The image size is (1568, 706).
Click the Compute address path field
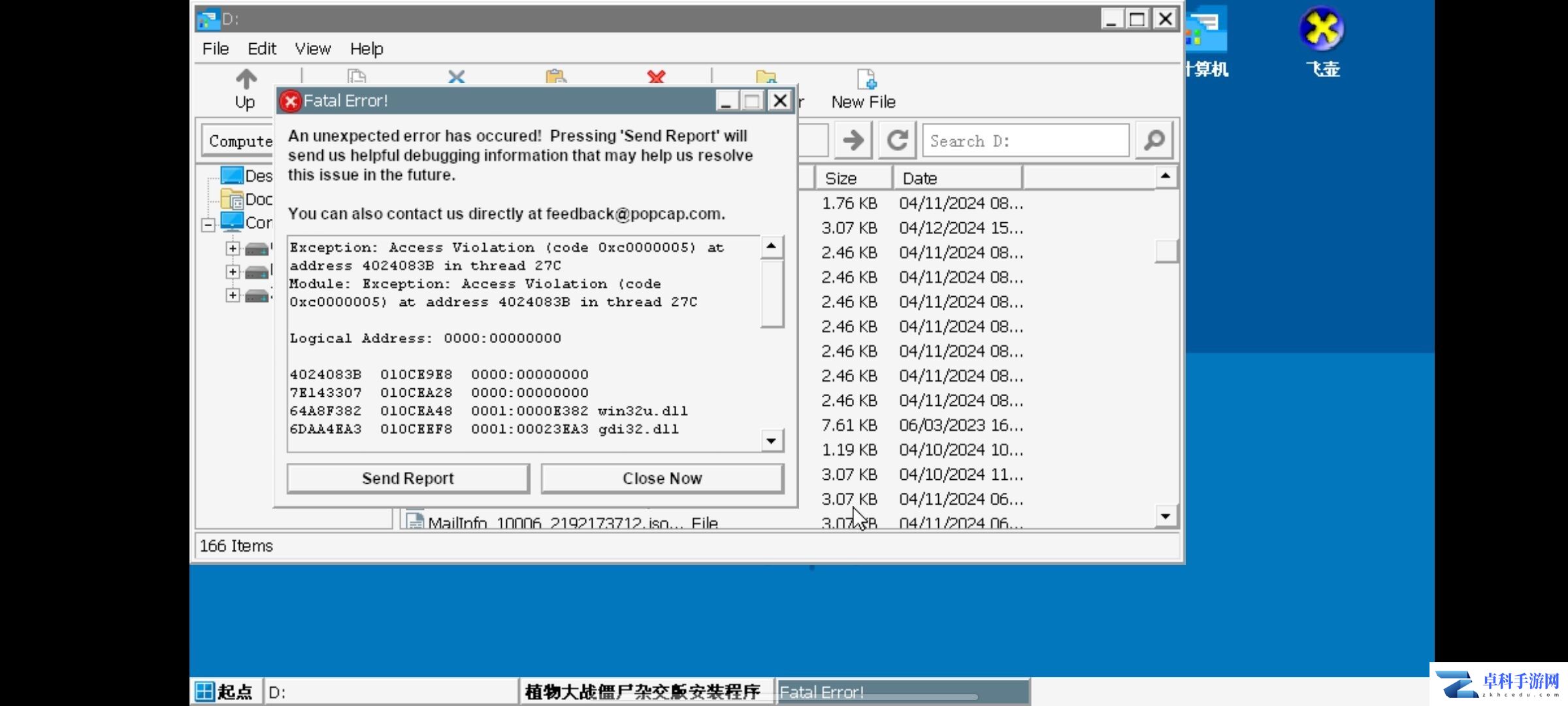[x=238, y=141]
